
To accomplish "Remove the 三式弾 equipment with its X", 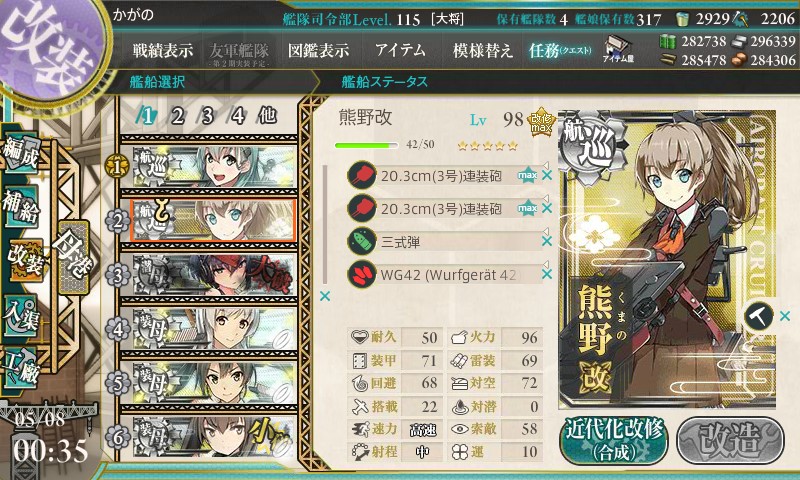I will pyautogui.click(x=547, y=241).
